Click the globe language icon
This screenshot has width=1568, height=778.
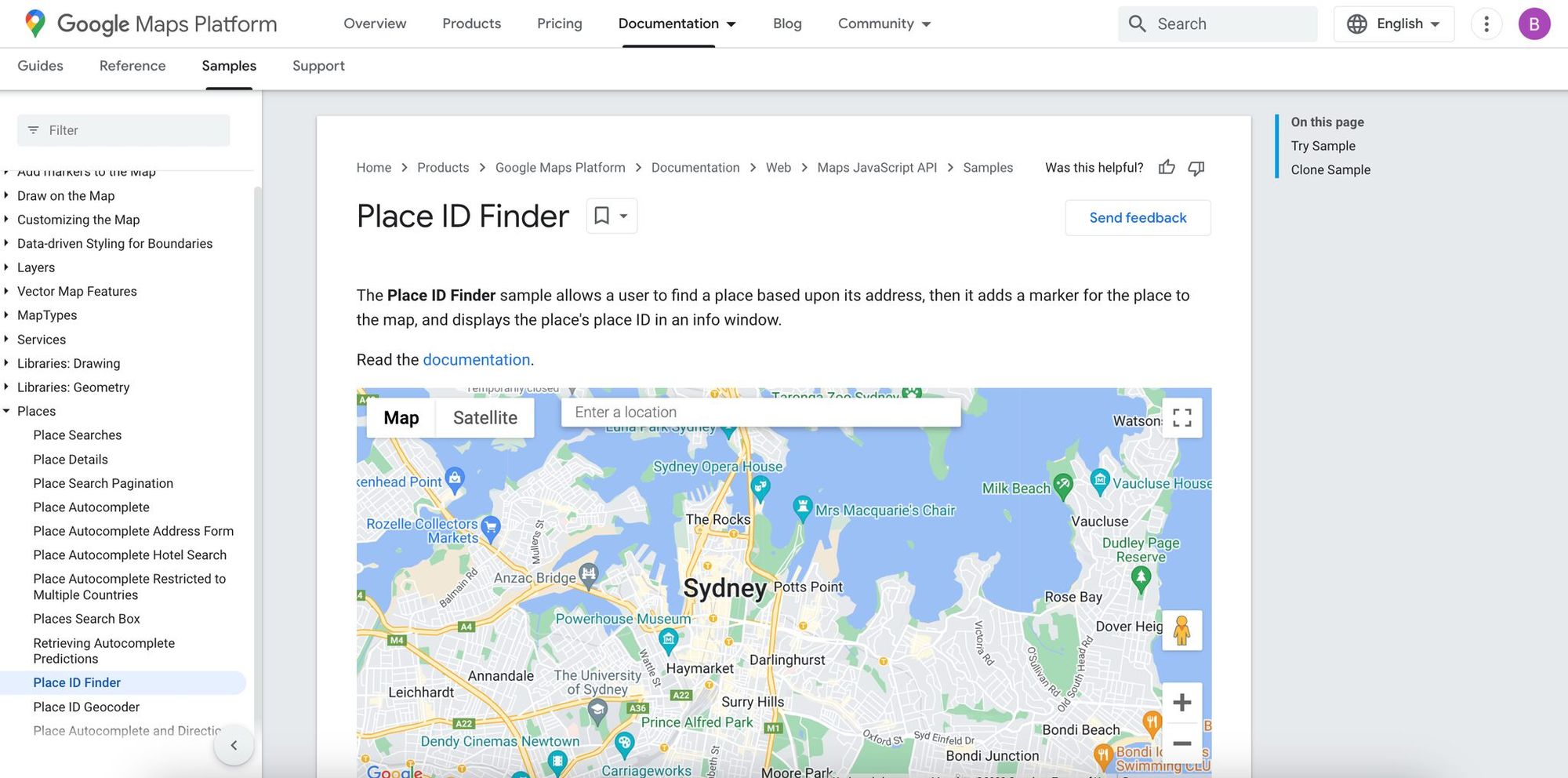[x=1357, y=24]
